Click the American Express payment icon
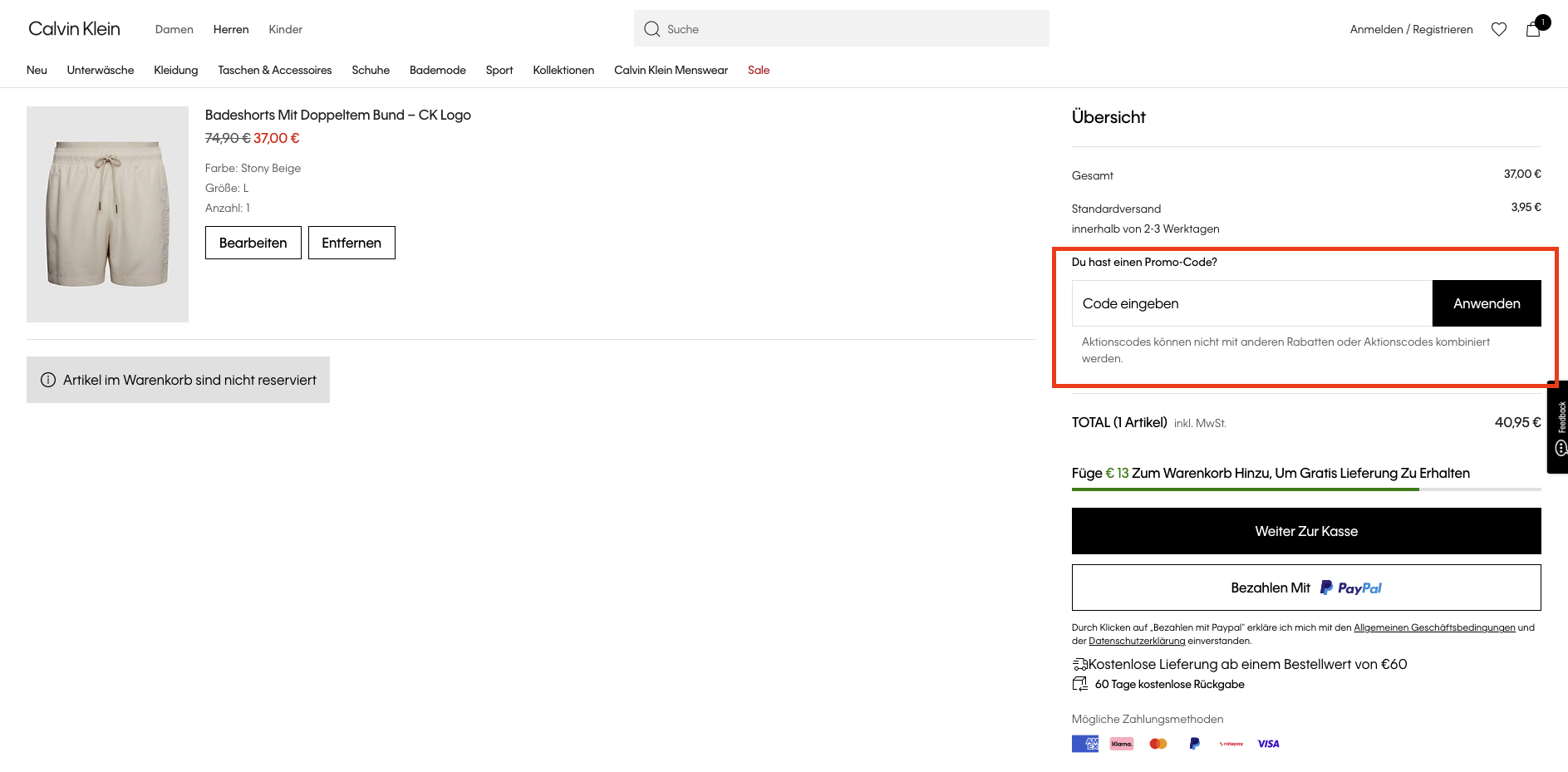The width and height of the screenshot is (1568, 772). tap(1085, 744)
